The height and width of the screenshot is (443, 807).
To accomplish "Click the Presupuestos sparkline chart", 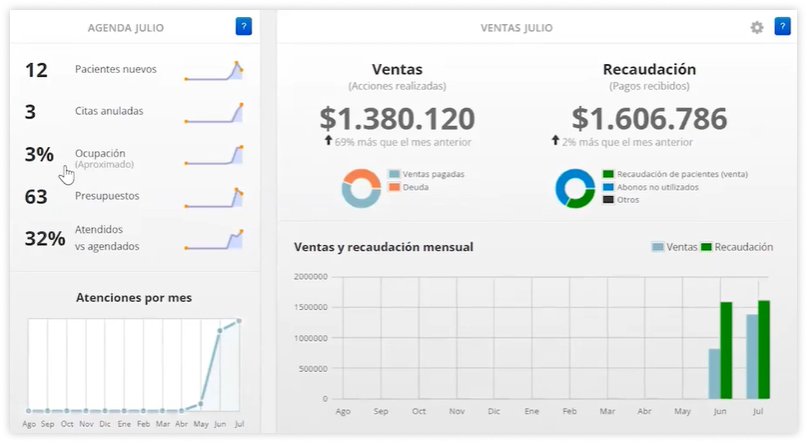I will click(213, 197).
